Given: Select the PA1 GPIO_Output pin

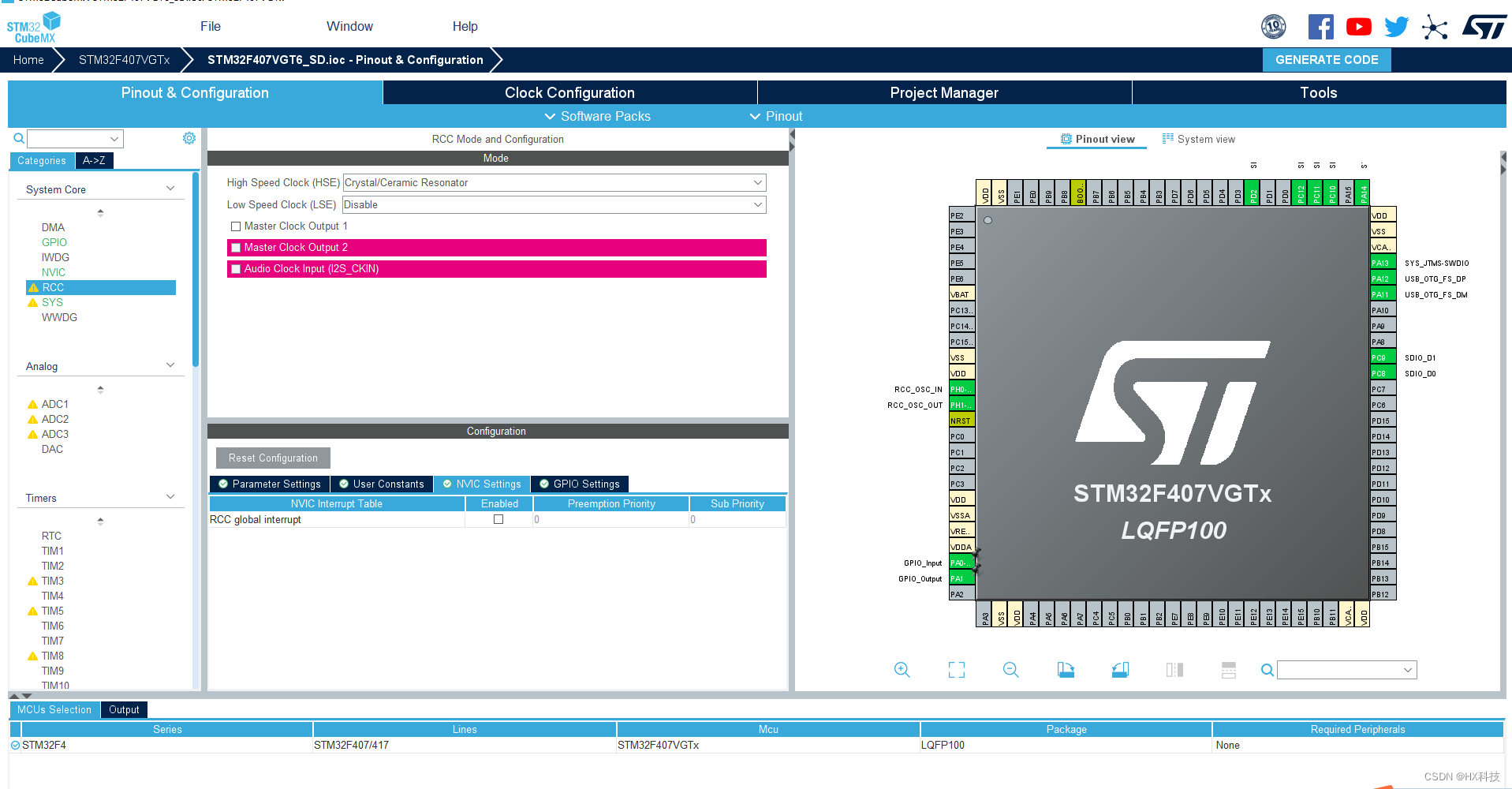Looking at the screenshot, I should click(961, 578).
